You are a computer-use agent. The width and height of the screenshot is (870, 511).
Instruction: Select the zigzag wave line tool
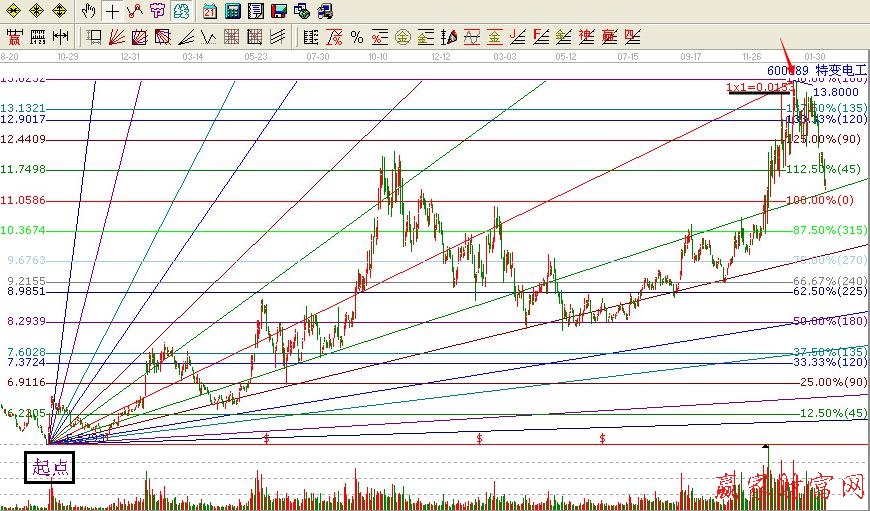pos(209,37)
